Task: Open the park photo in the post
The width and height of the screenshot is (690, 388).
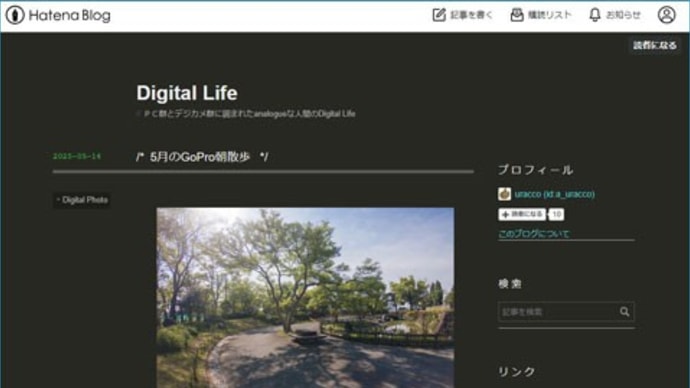Action: click(305, 298)
